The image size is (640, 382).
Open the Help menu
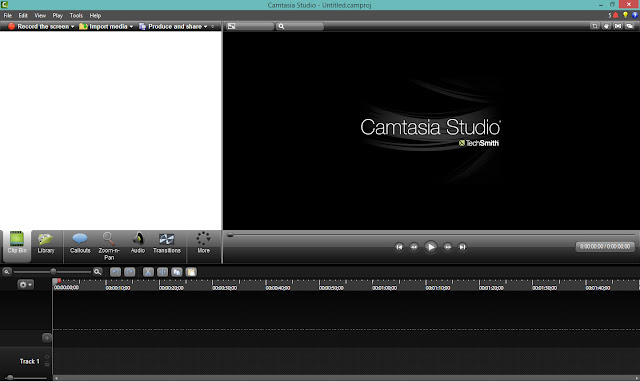tap(95, 16)
